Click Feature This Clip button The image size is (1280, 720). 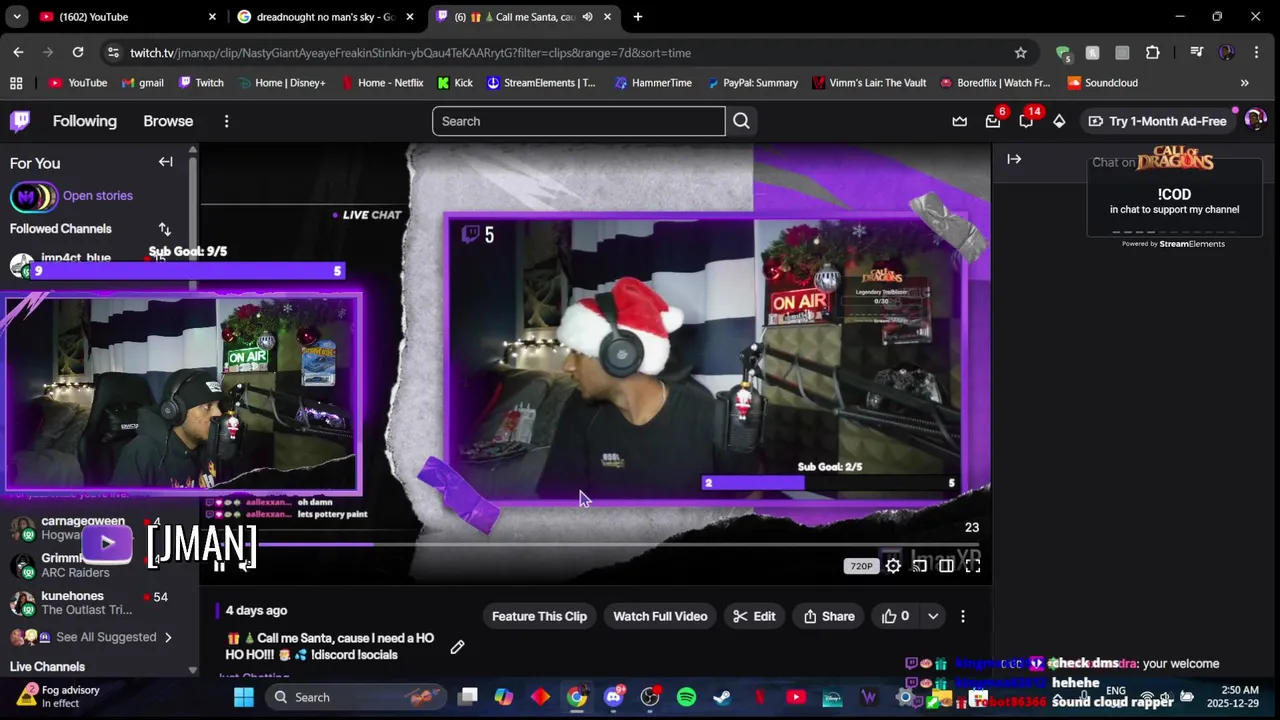(539, 616)
